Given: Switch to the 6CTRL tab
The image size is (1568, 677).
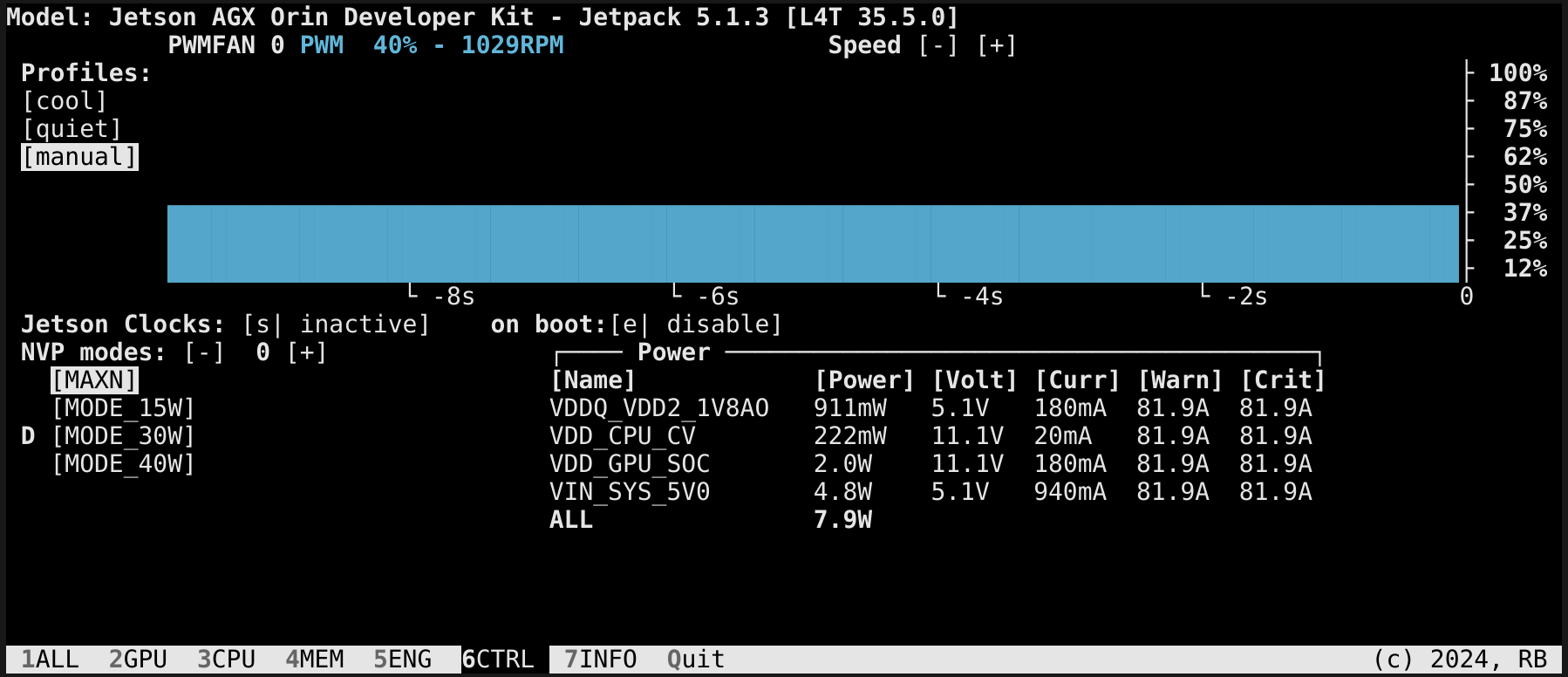Looking at the screenshot, I should [498, 660].
